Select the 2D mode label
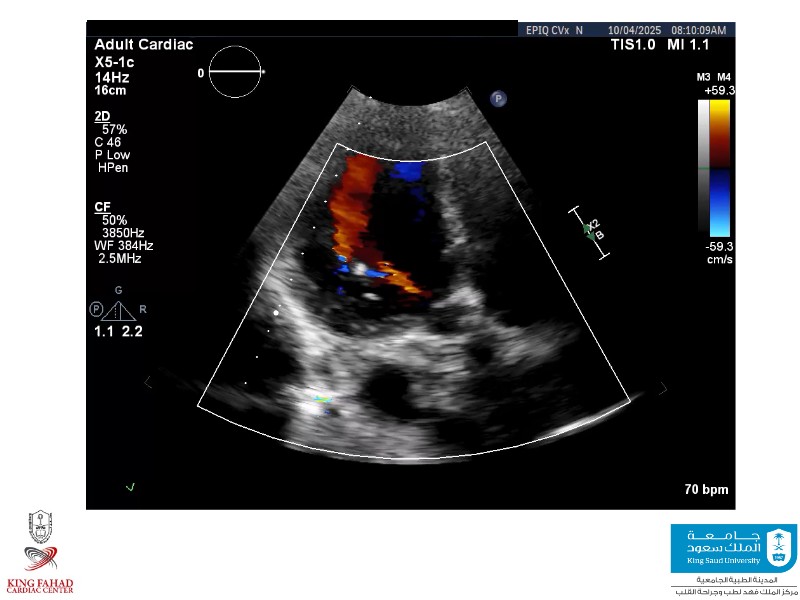Screen dimensions: 800x600 pos(103,116)
